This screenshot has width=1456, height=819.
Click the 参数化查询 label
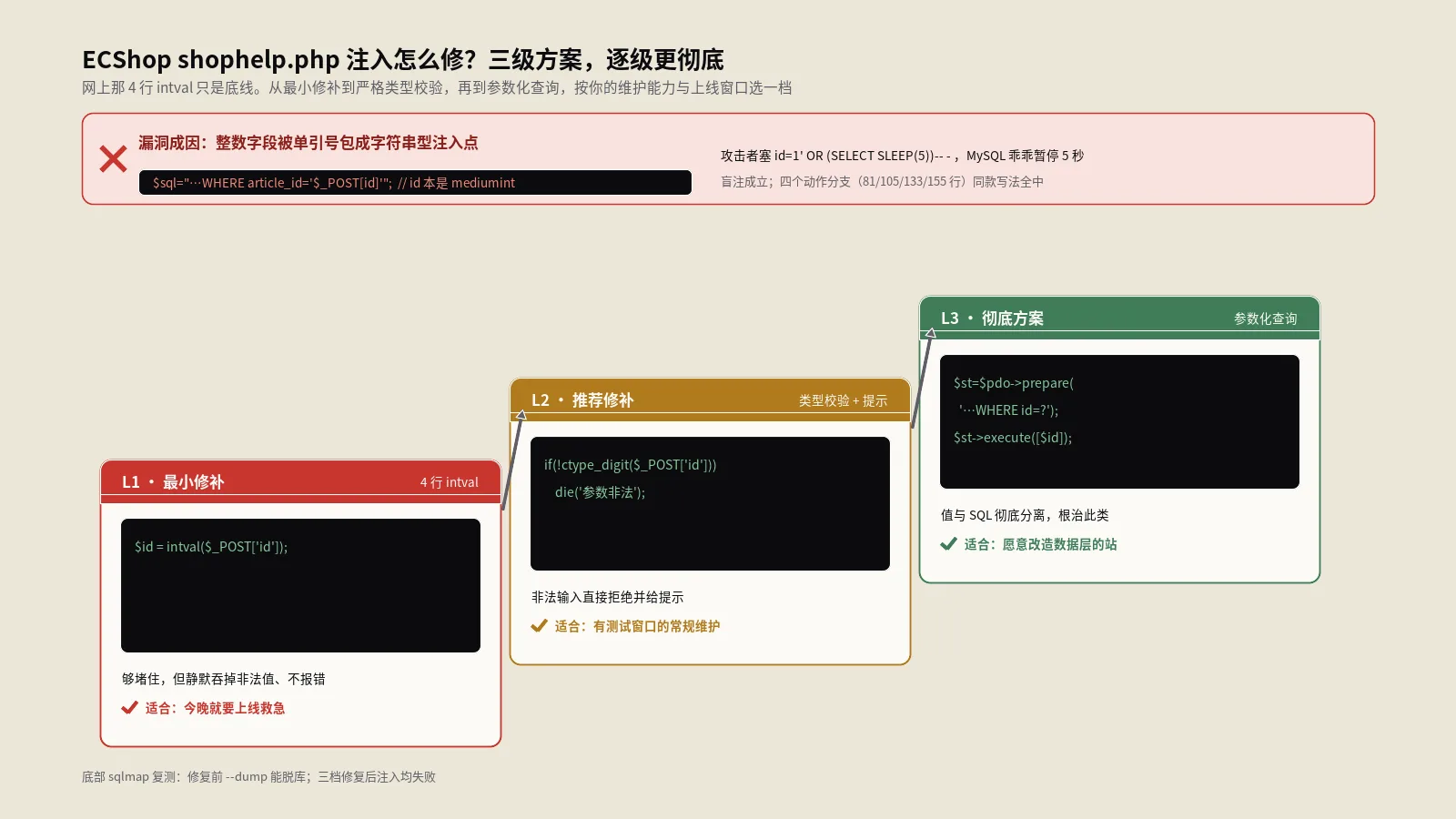coord(1266,318)
